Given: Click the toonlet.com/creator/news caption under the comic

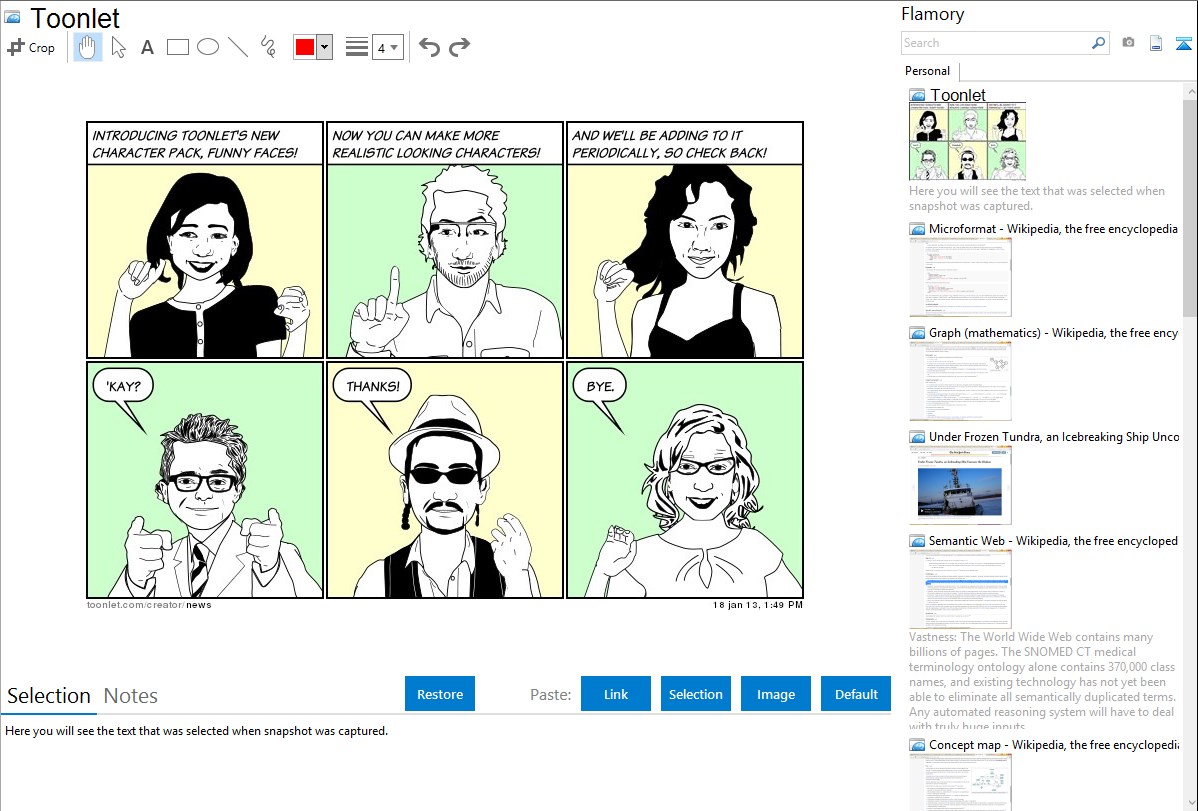Looking at the screenshot, I should click(x=149, y=605).
